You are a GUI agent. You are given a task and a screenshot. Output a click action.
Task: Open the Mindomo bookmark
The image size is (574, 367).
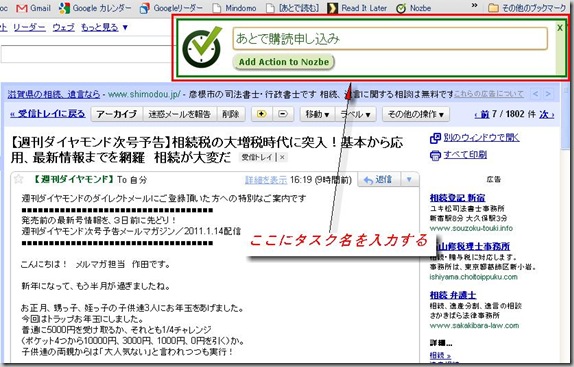(x=234, y=8)
